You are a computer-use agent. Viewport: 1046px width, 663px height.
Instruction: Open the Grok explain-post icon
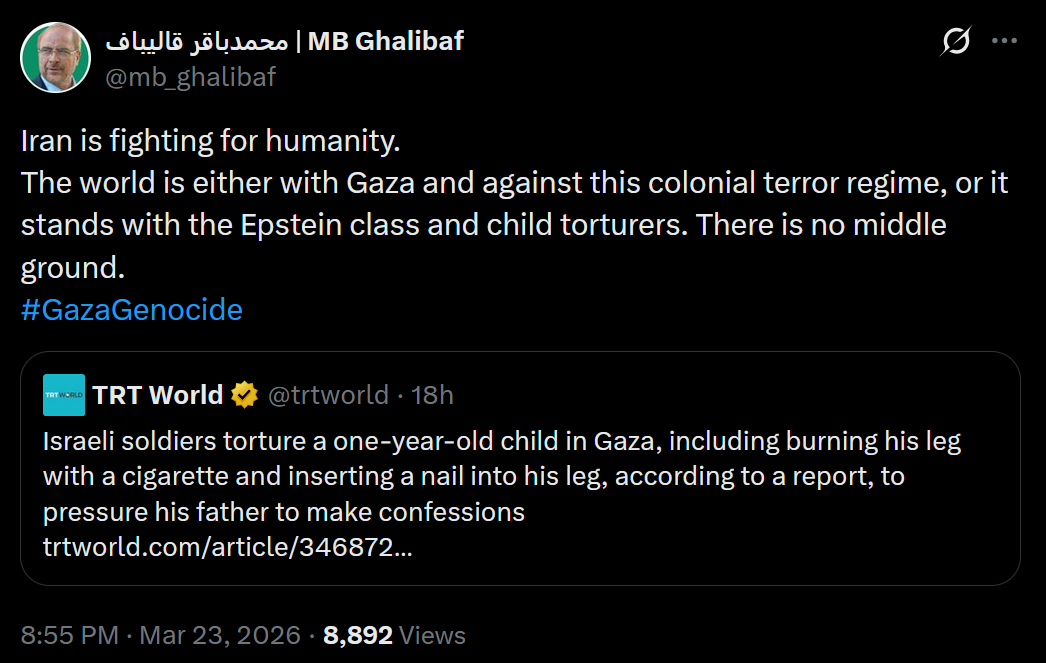(956, 42)
